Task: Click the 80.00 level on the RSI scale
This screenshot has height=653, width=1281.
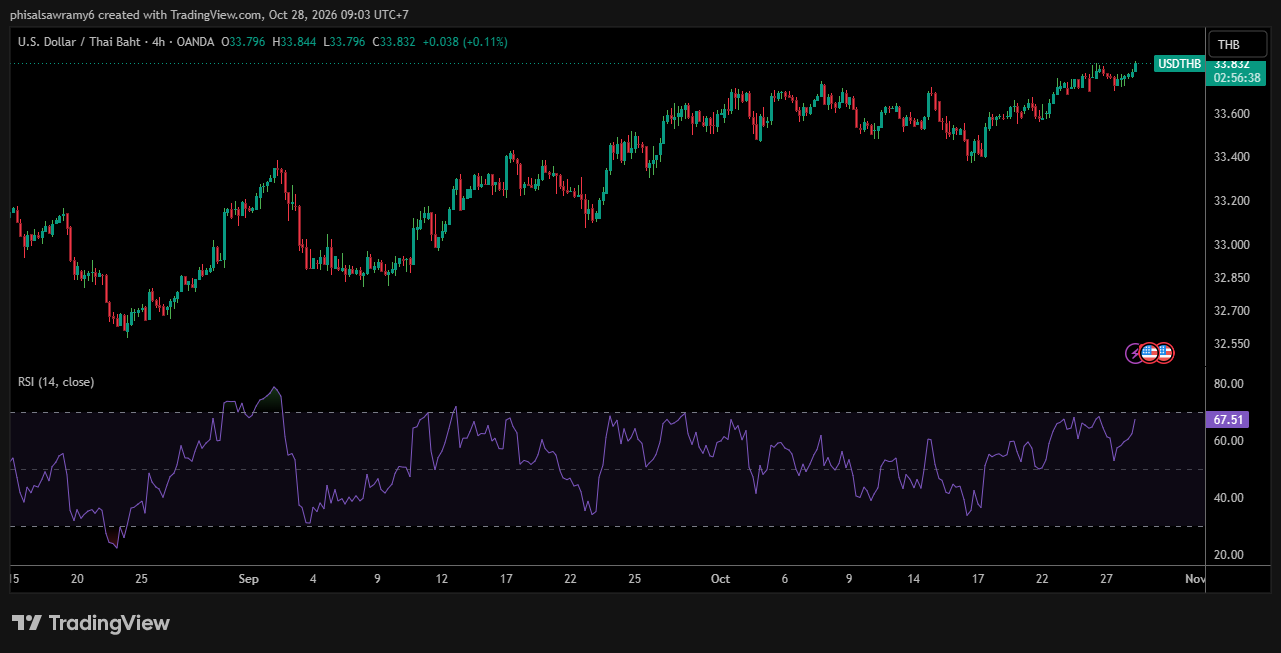Action: click(1228, 384)
